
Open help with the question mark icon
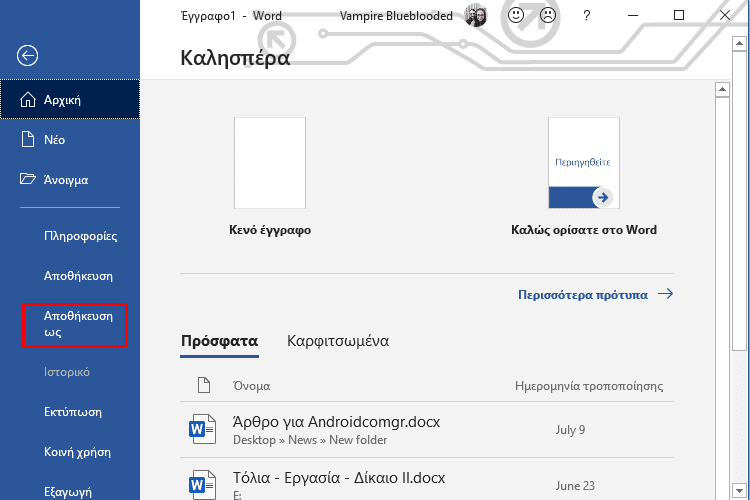(586, 16)
